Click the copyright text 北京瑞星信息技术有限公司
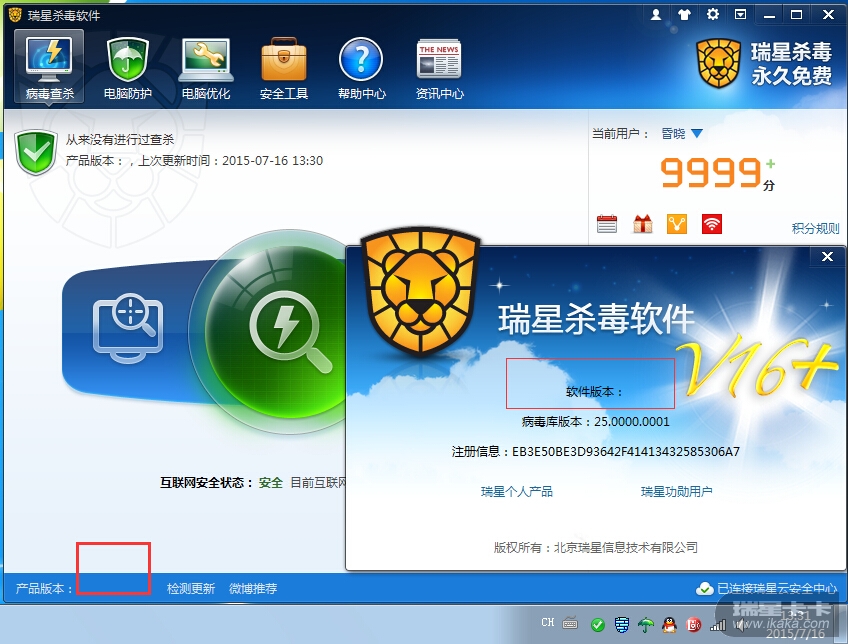Viewport: 848px width, 644px height. point(626,548)
